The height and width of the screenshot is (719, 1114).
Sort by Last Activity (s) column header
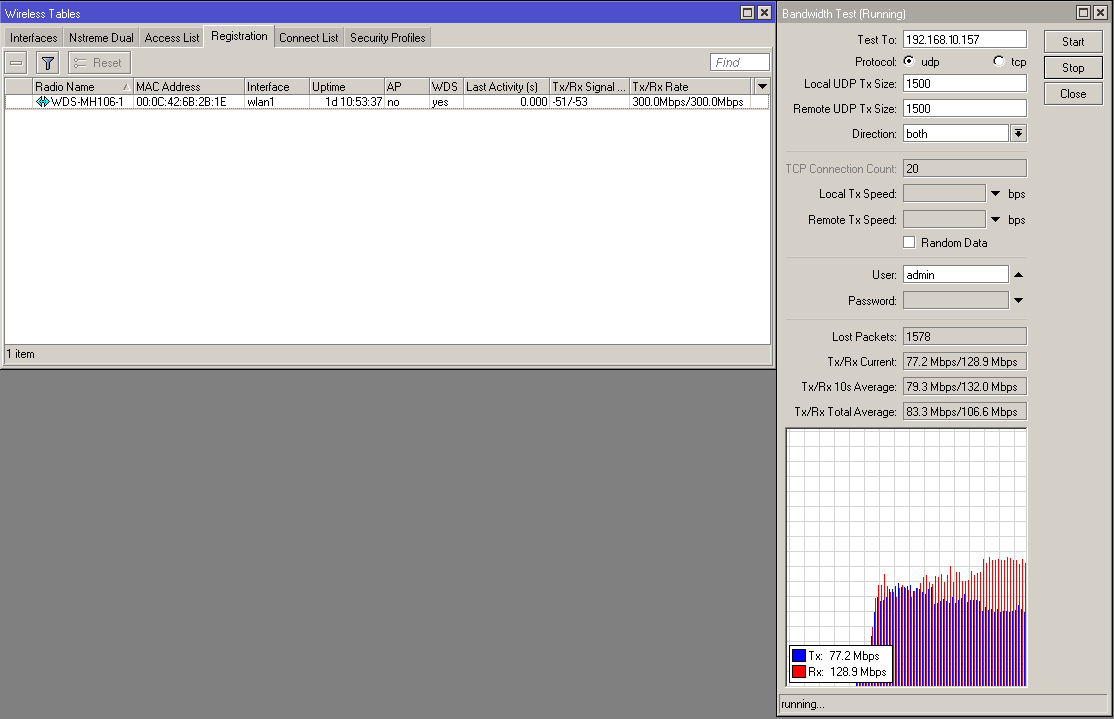[x=507, y=87]
